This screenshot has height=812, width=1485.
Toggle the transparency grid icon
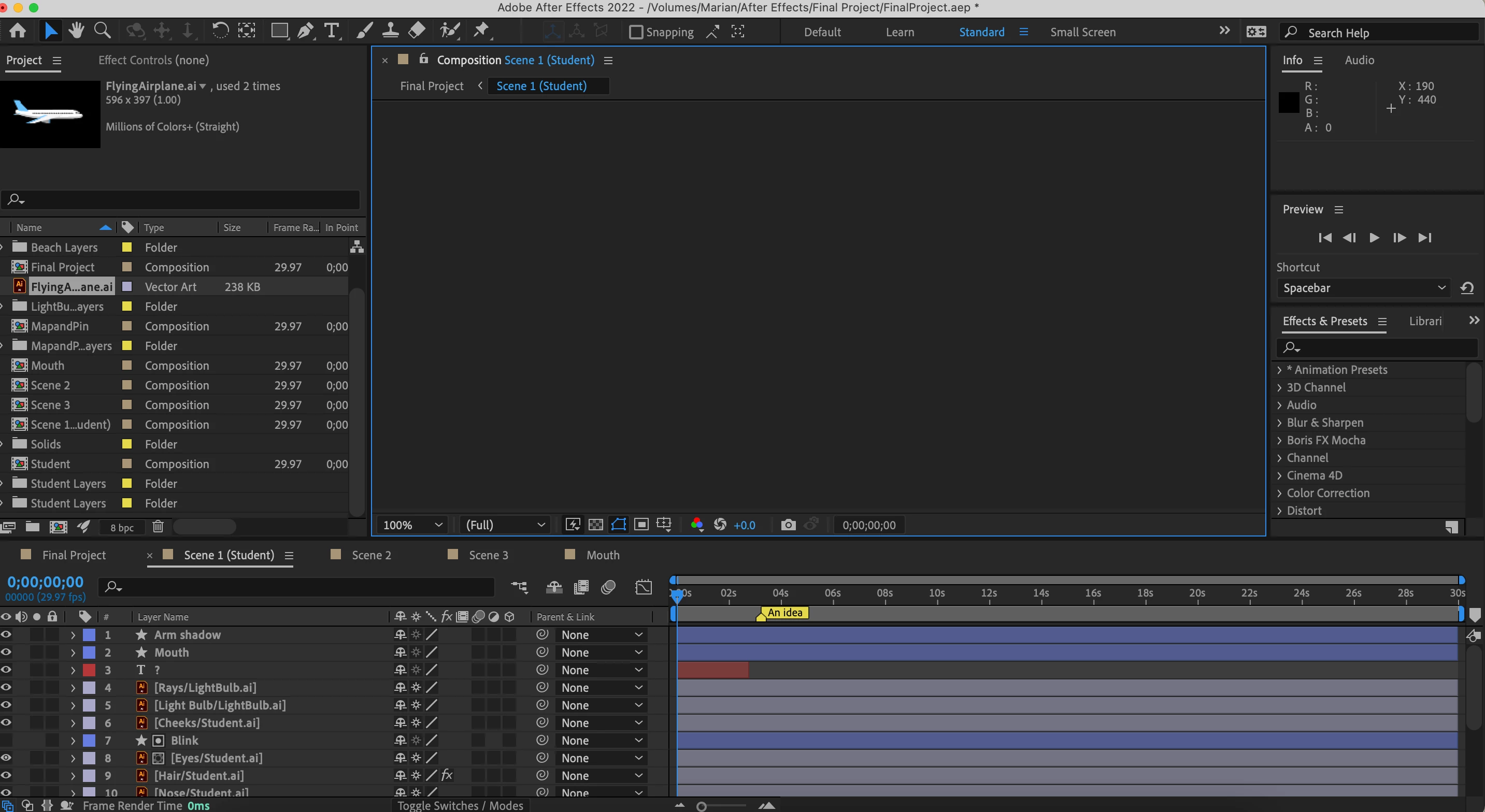595,525
